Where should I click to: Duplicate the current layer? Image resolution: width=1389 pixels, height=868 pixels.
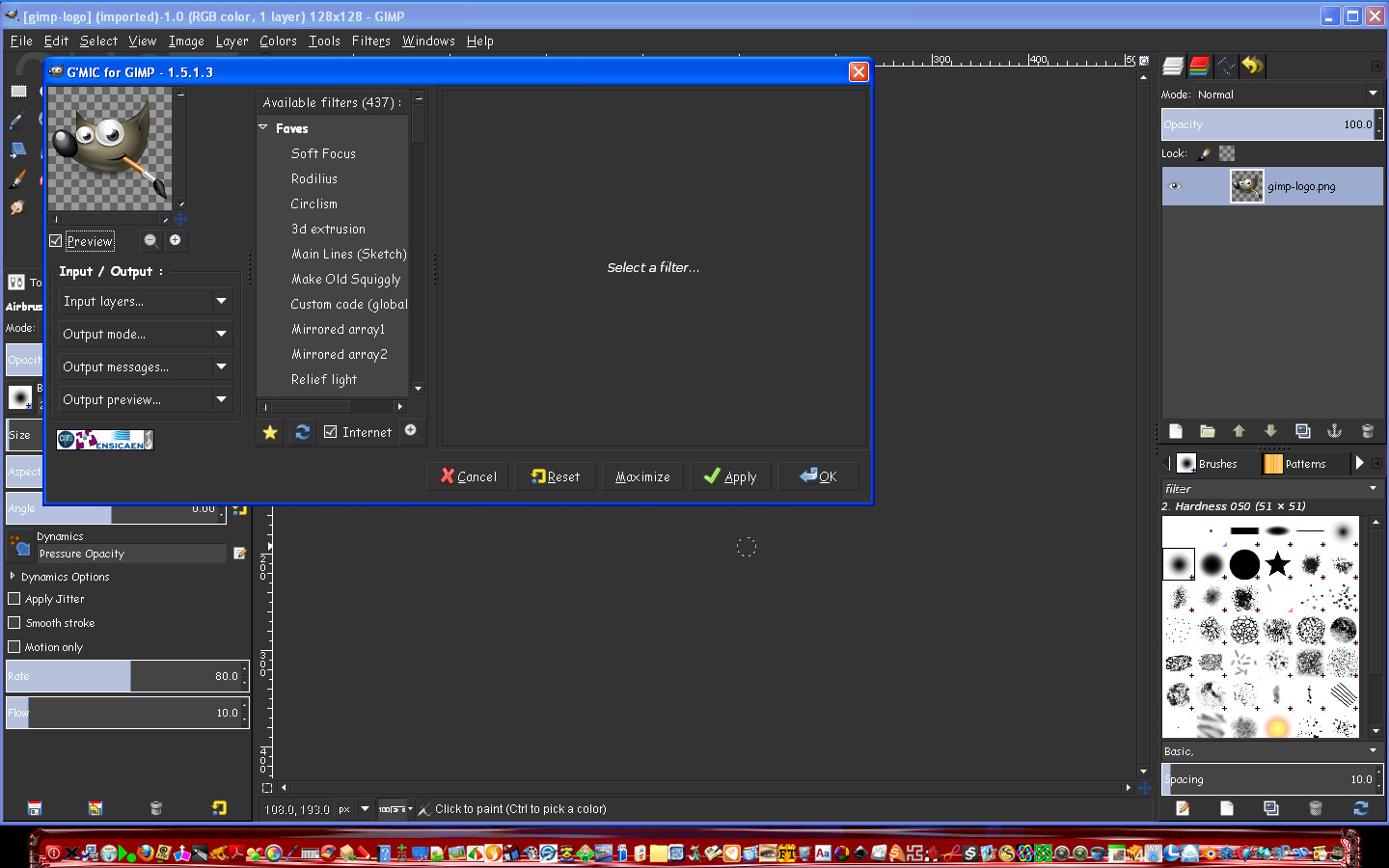[1302, 431]
